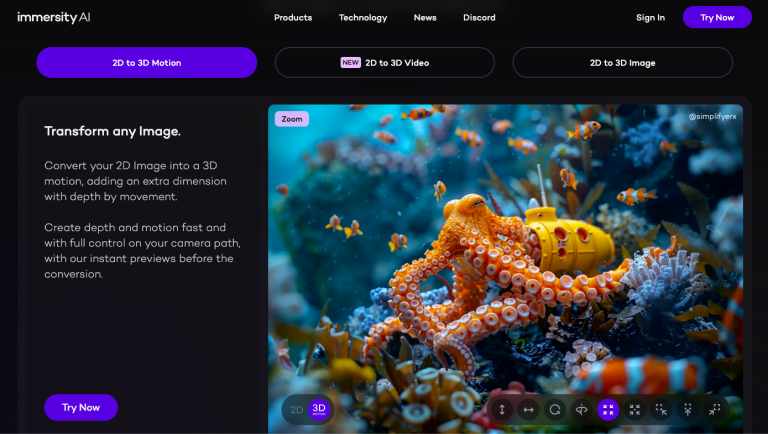Screen dimensions: 768x434
Task: Open the Products menu
Action: tap(293, 18)
